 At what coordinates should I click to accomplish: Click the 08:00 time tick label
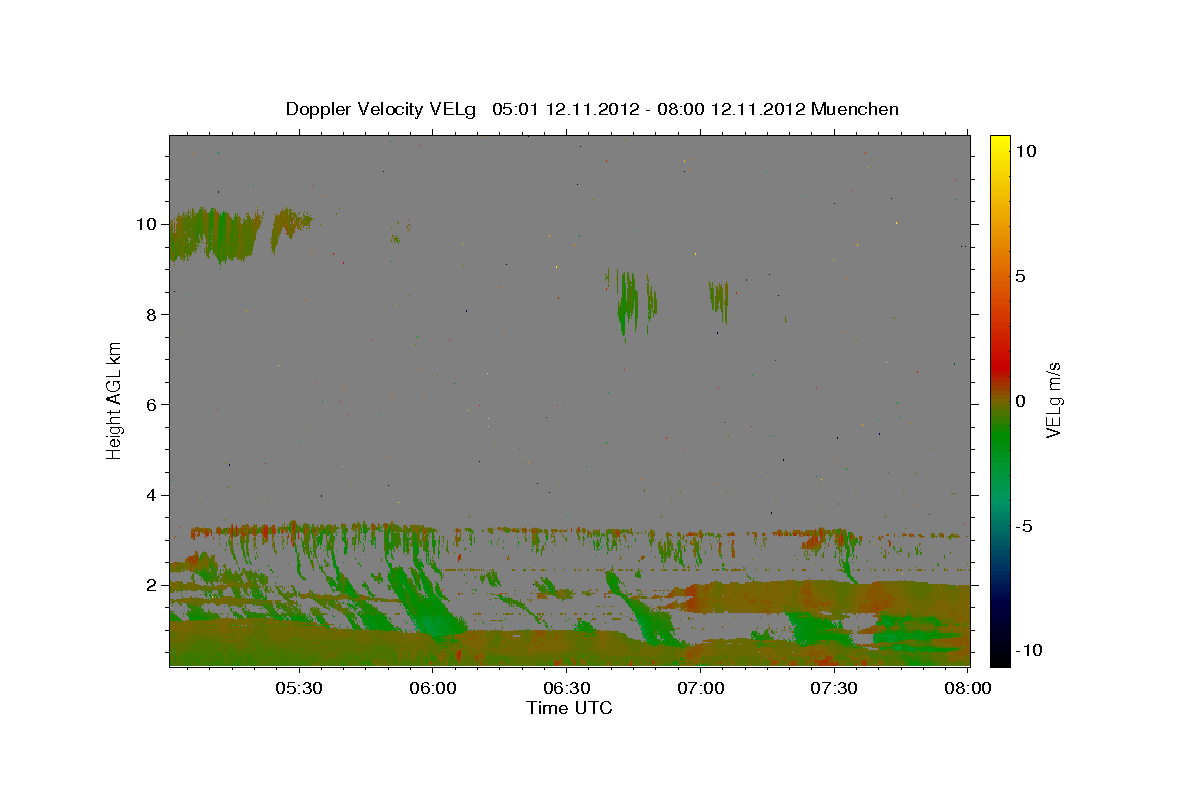(967, 688)
